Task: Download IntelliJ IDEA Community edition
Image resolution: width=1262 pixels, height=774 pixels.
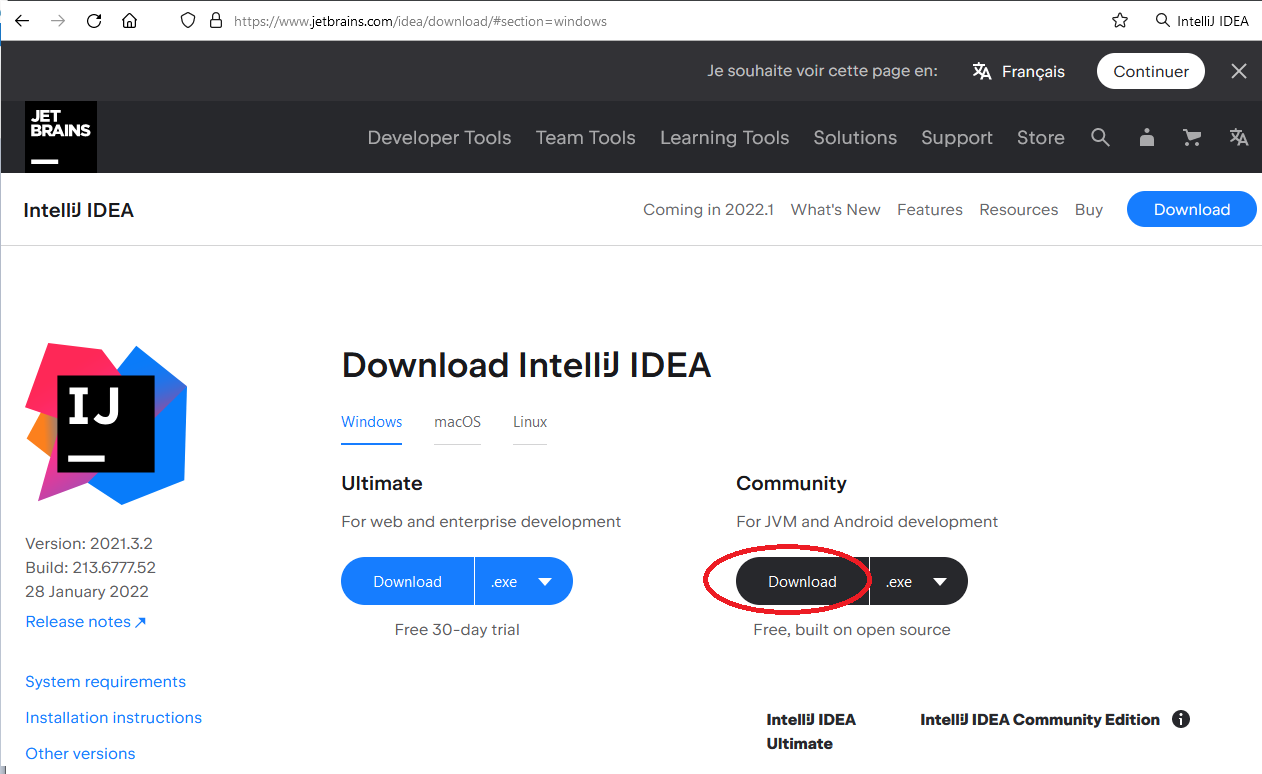Action: 802,582
